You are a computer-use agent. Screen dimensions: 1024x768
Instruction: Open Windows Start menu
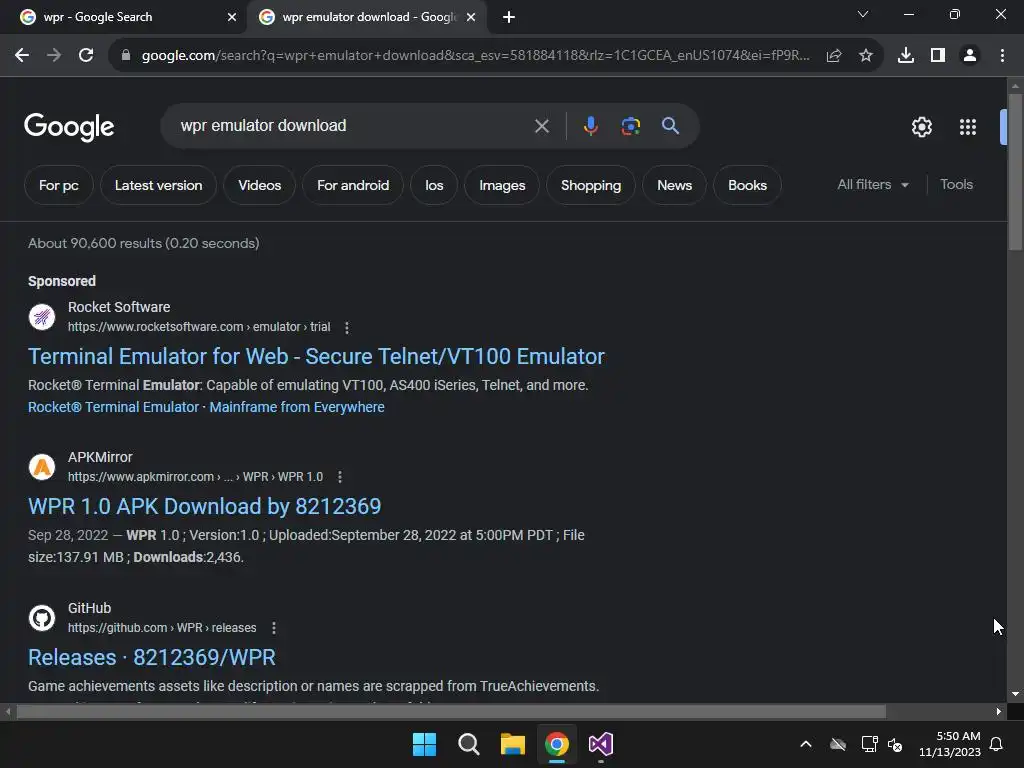pos(424,744)
